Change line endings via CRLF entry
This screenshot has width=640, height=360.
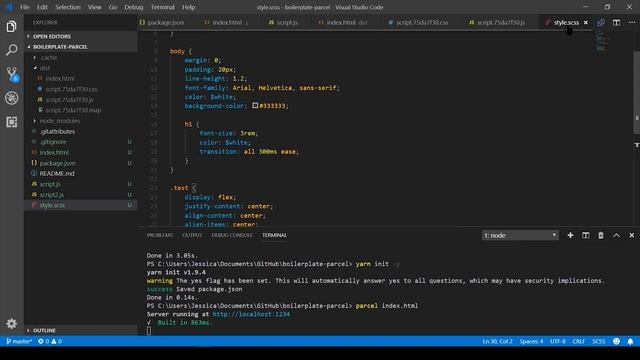578,341
